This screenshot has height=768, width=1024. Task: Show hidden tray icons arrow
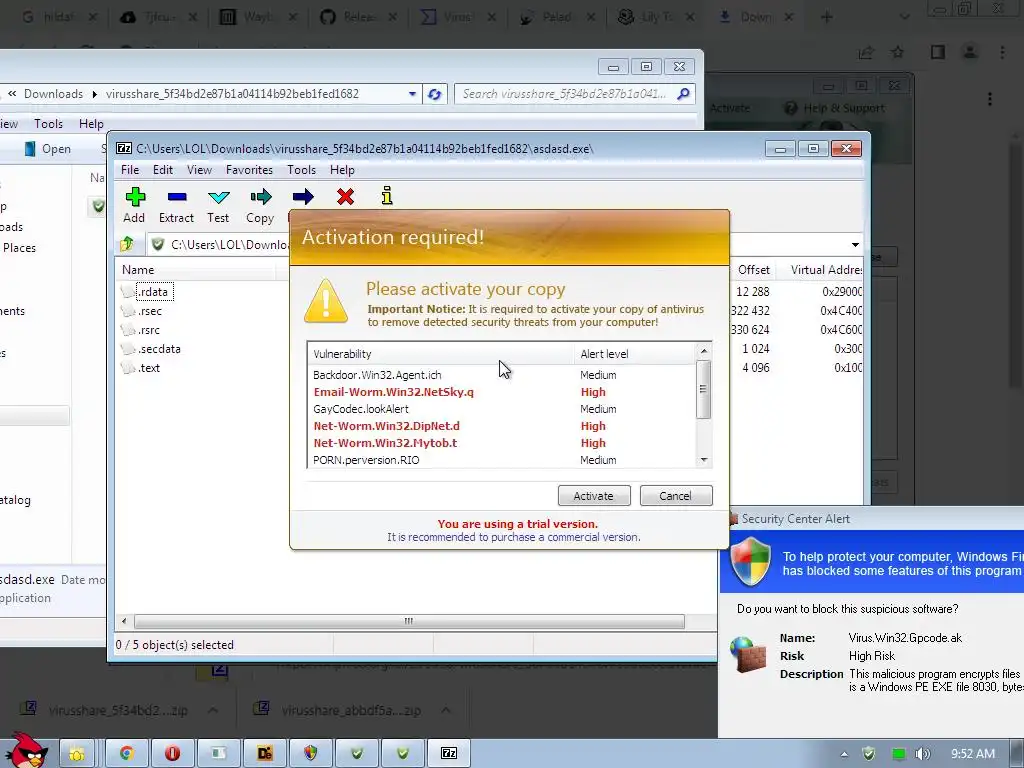pos(844,754)
